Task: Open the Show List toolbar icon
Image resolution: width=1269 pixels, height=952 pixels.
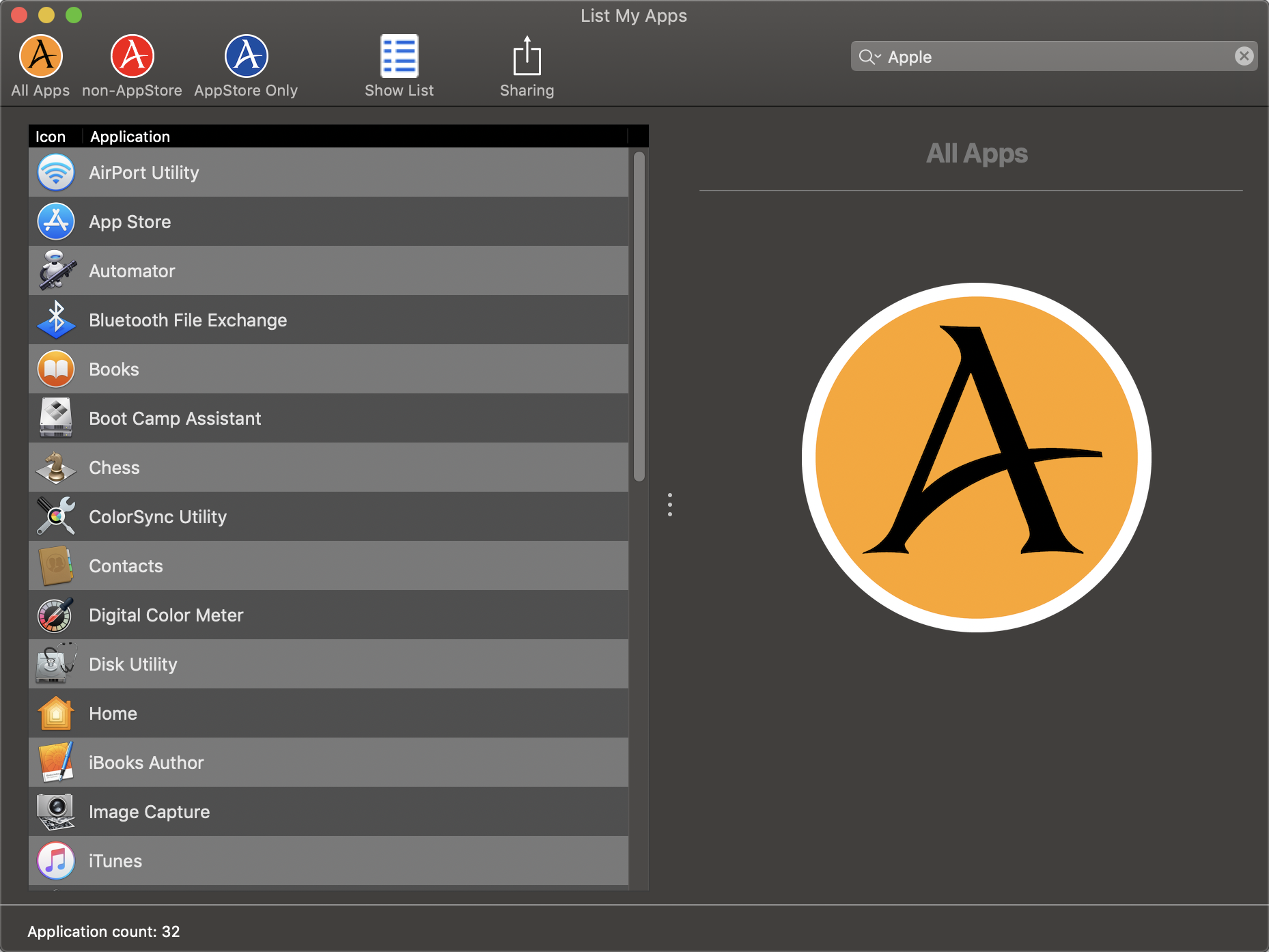Action: coord(400,56)
